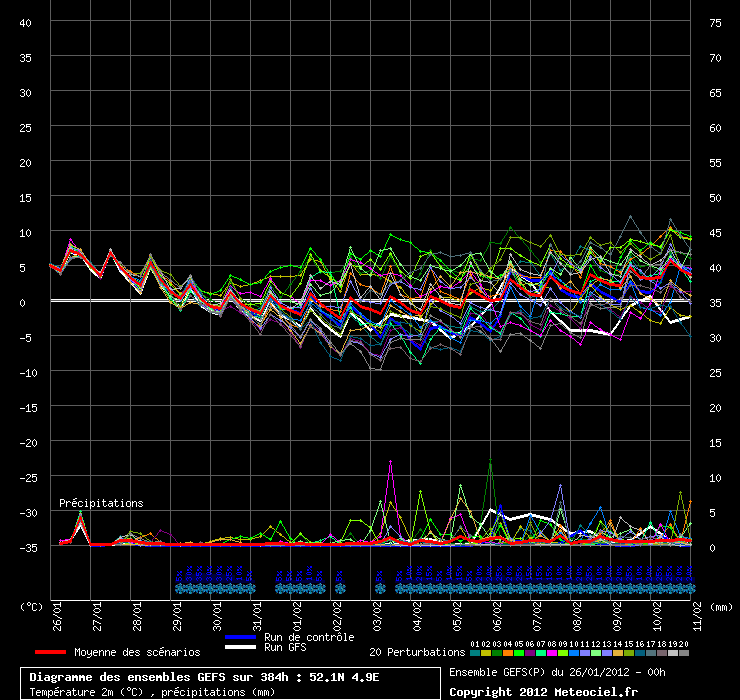Click the lone snowflake icon above the 03/02 date
This screenshot has width=740, height=700.
[380, 589]
